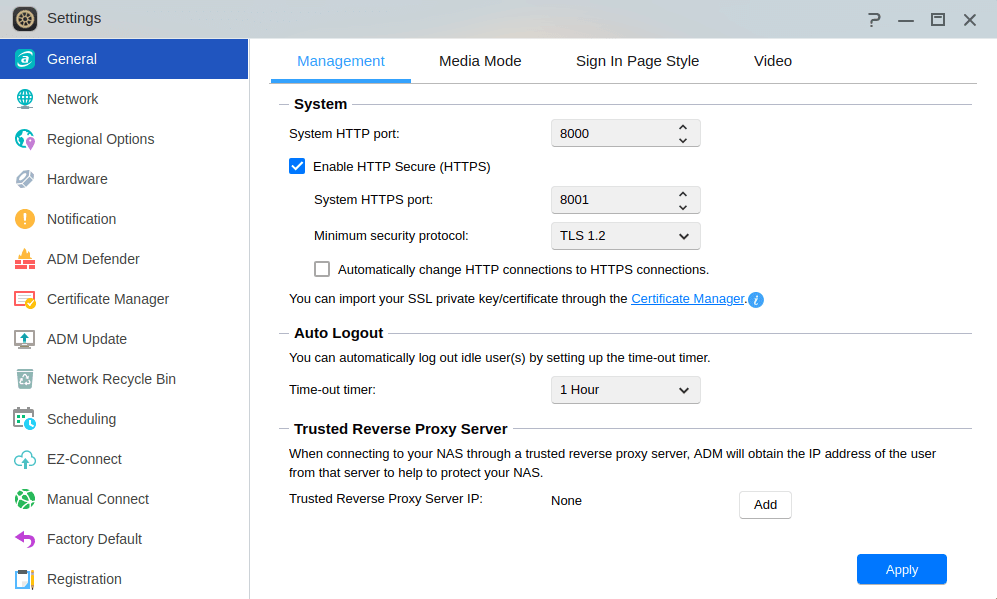
Task: Select EZ-Connect in the sidebar
Action: tap(124, 459)
